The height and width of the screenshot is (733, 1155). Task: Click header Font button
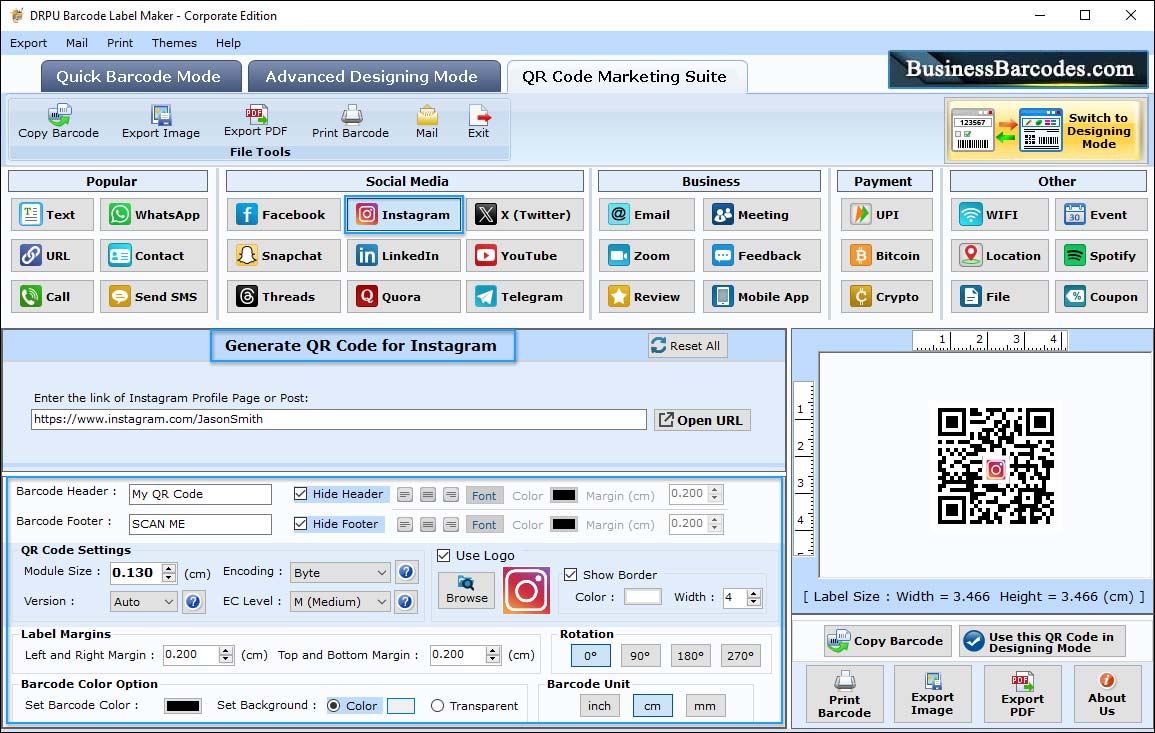484,495
